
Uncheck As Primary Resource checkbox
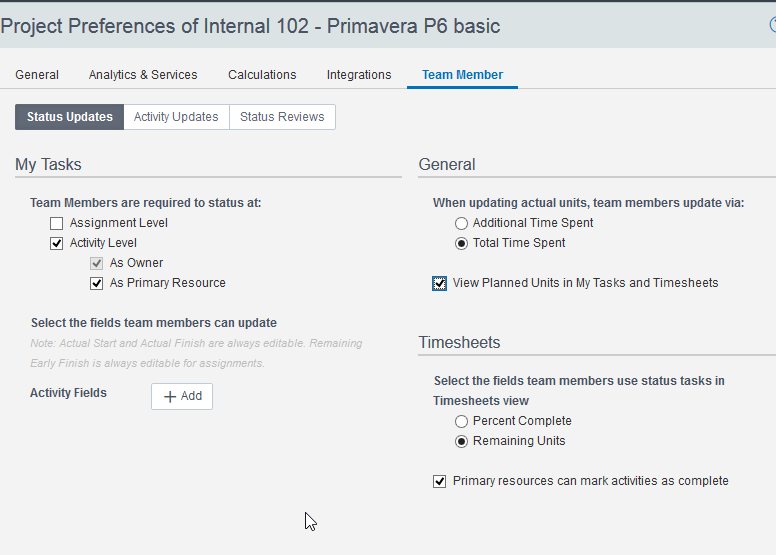click(x=97, y=283)
